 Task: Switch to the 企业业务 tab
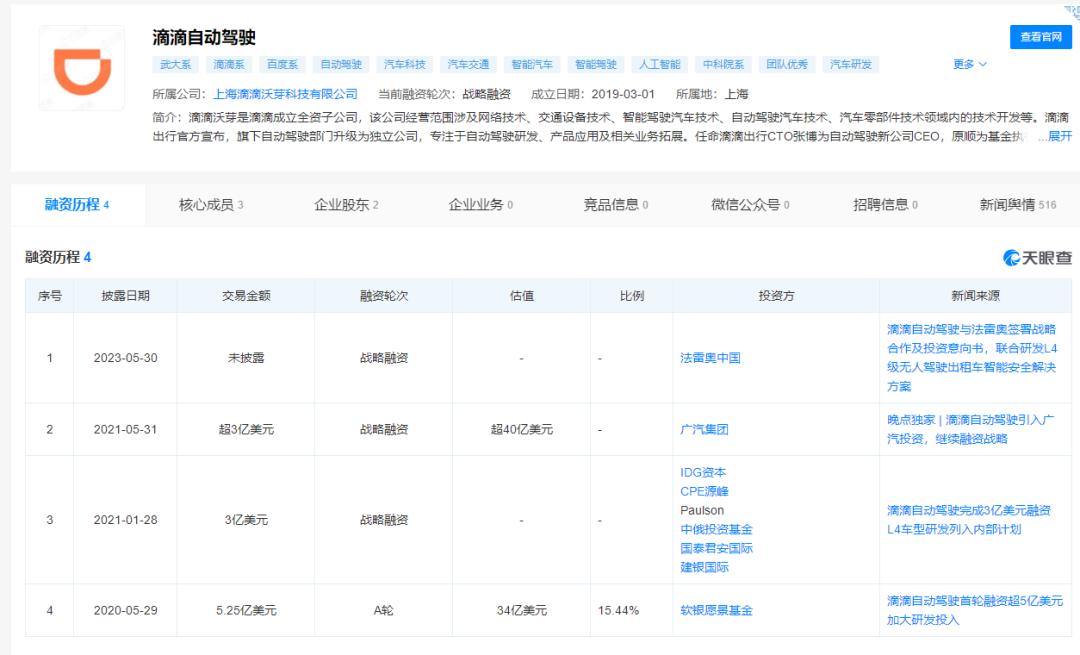pos(481,205)
